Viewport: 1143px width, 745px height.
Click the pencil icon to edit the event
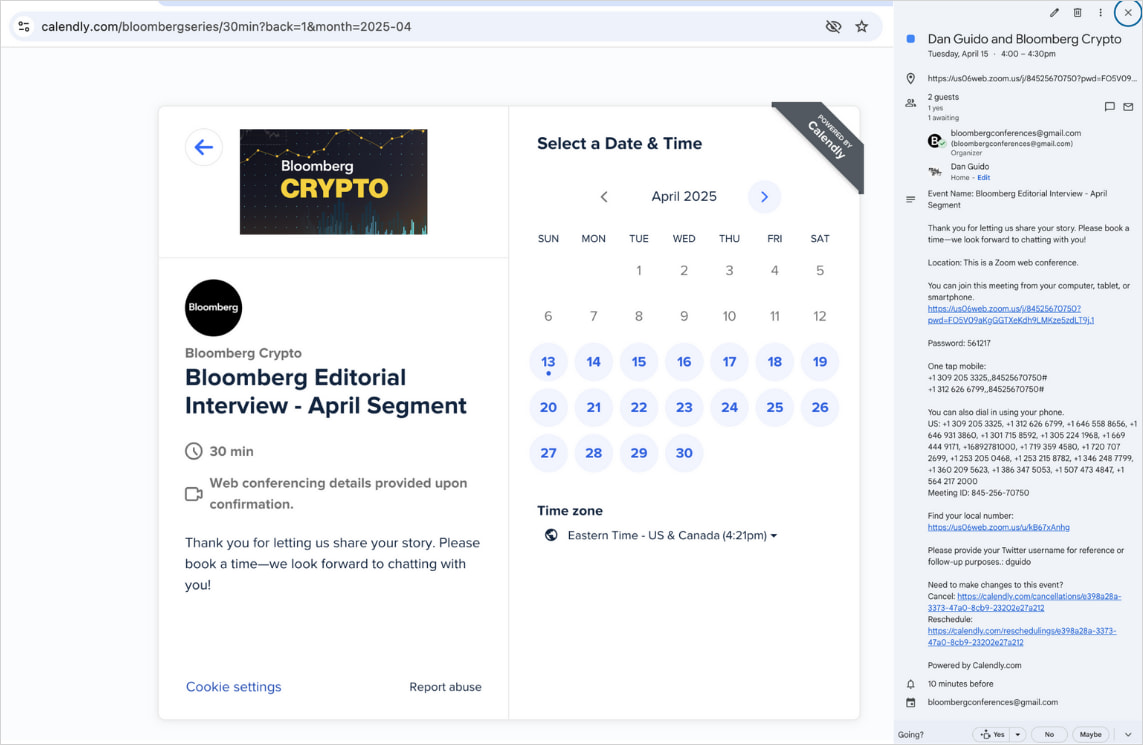click(x=1054, y=12)
